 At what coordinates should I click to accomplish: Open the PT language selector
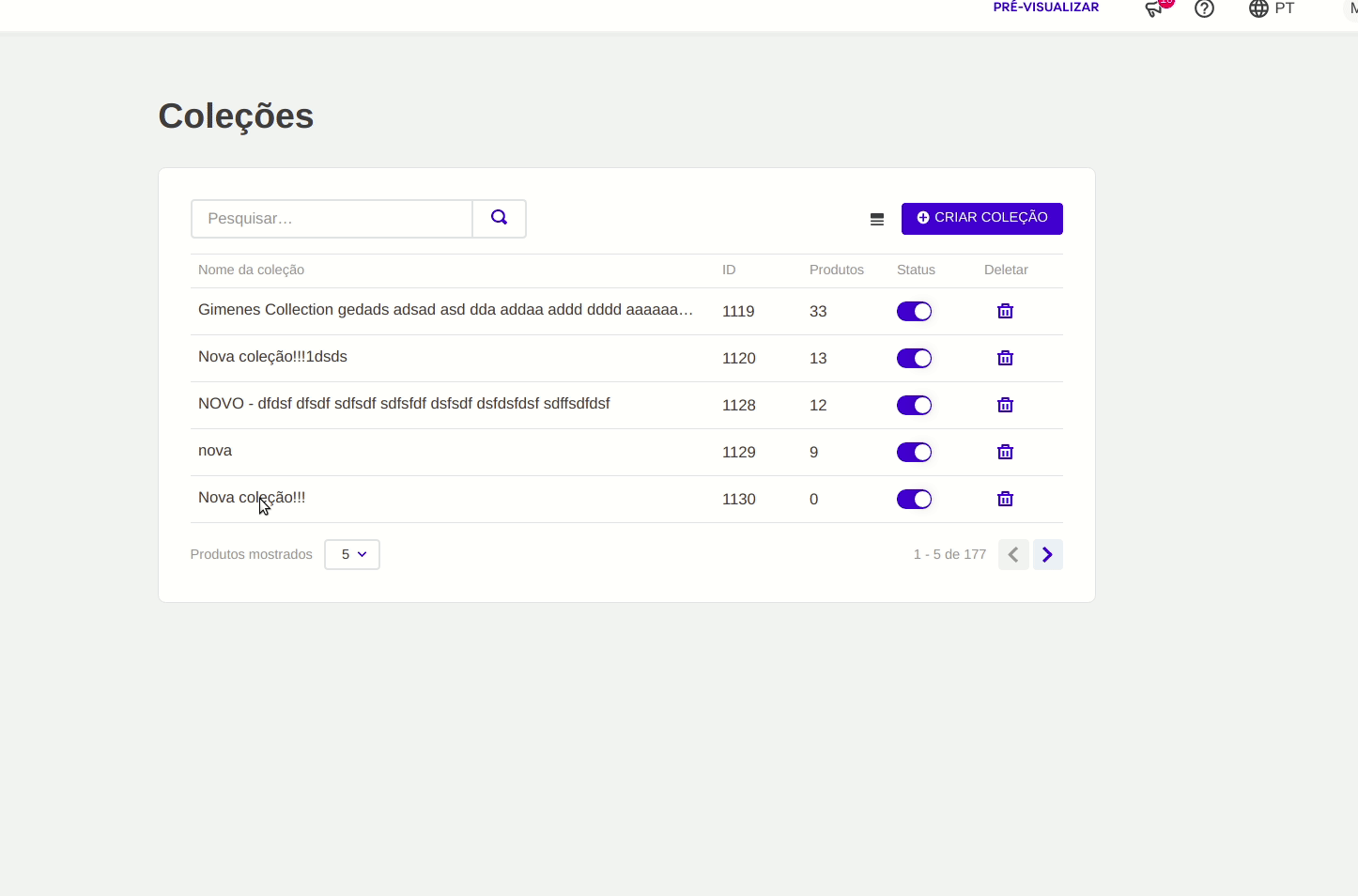click(1272, 8)
